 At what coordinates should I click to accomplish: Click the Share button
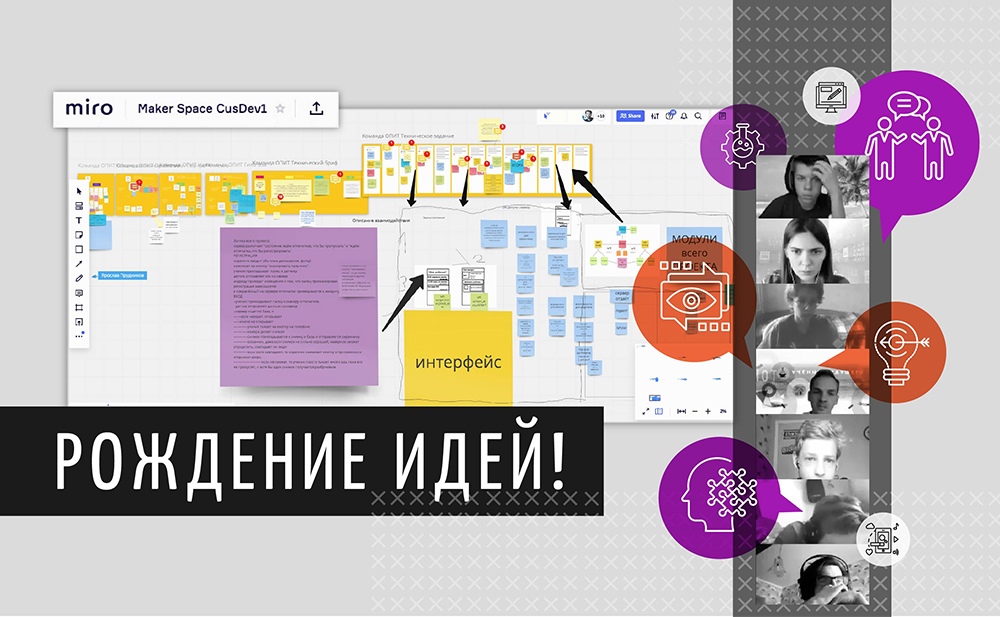[630, 116]
